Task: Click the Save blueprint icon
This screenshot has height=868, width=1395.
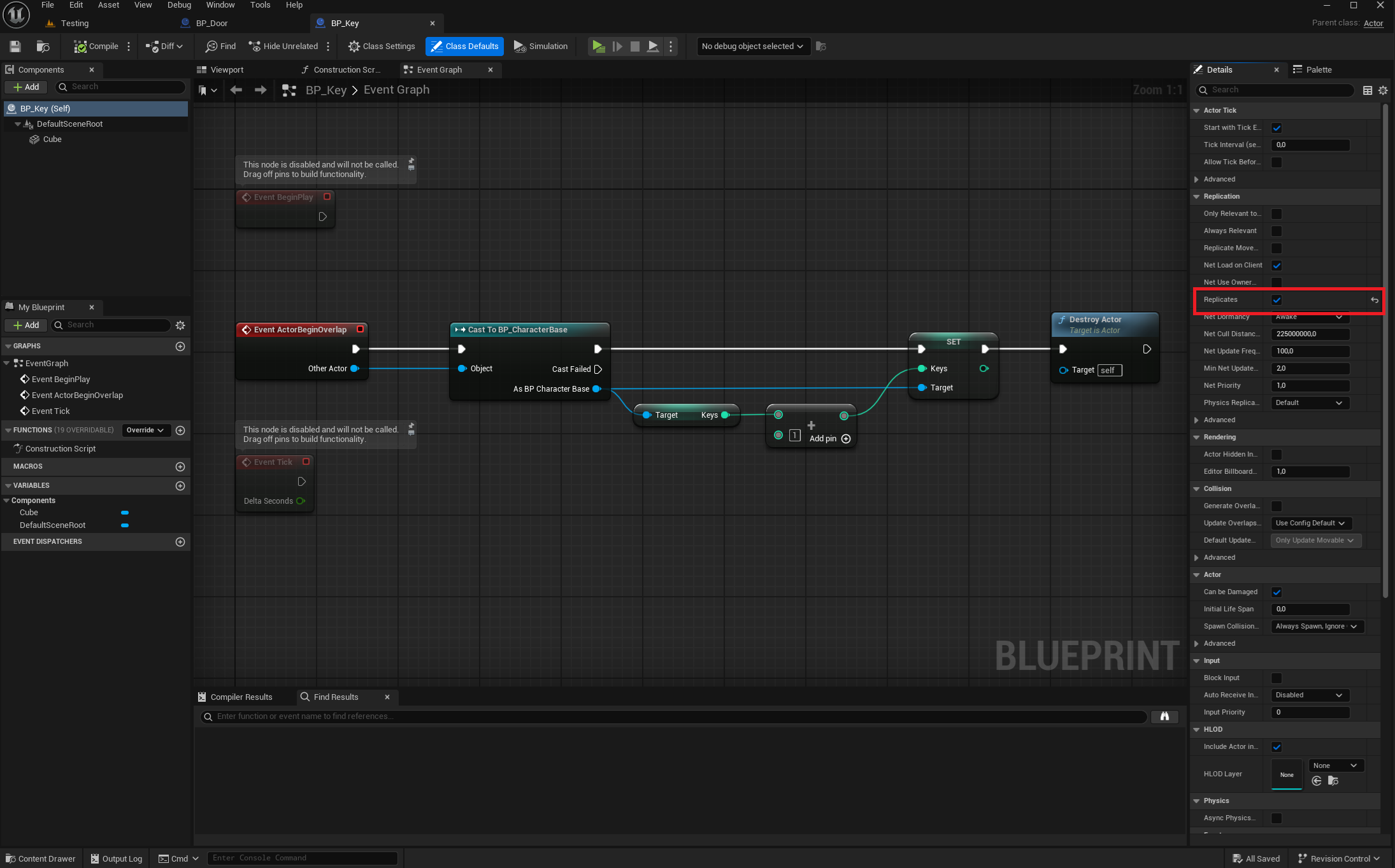Action: pyautogui.click(x=15, y=46)
